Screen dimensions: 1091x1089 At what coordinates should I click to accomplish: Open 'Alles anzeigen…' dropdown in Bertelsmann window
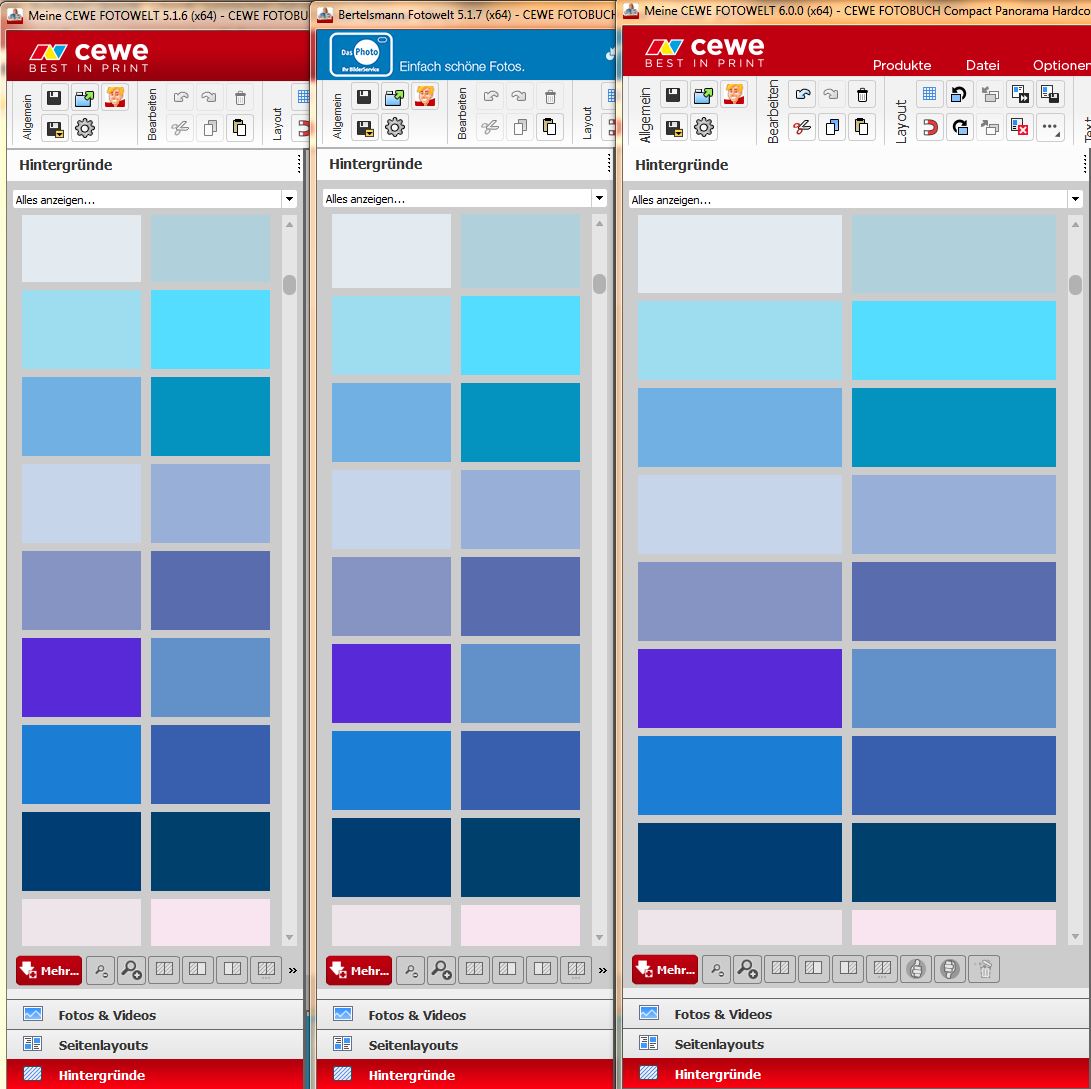pyautogui.click(x=465, y=199)
